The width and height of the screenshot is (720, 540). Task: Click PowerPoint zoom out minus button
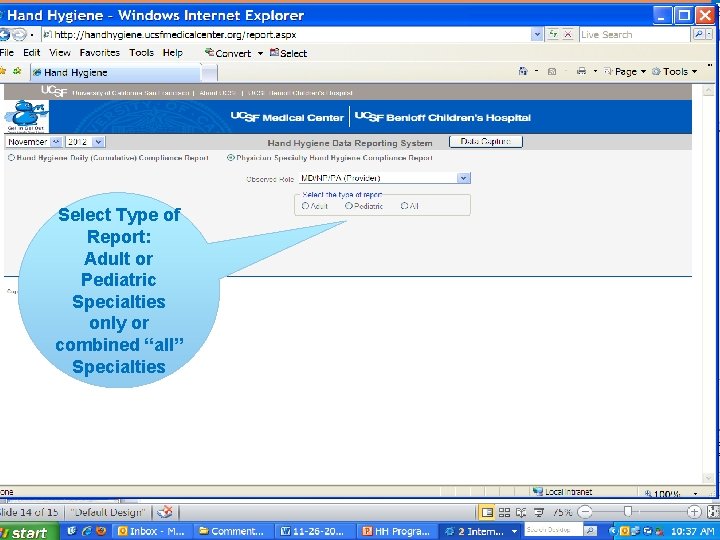click(x=585, y=512)
